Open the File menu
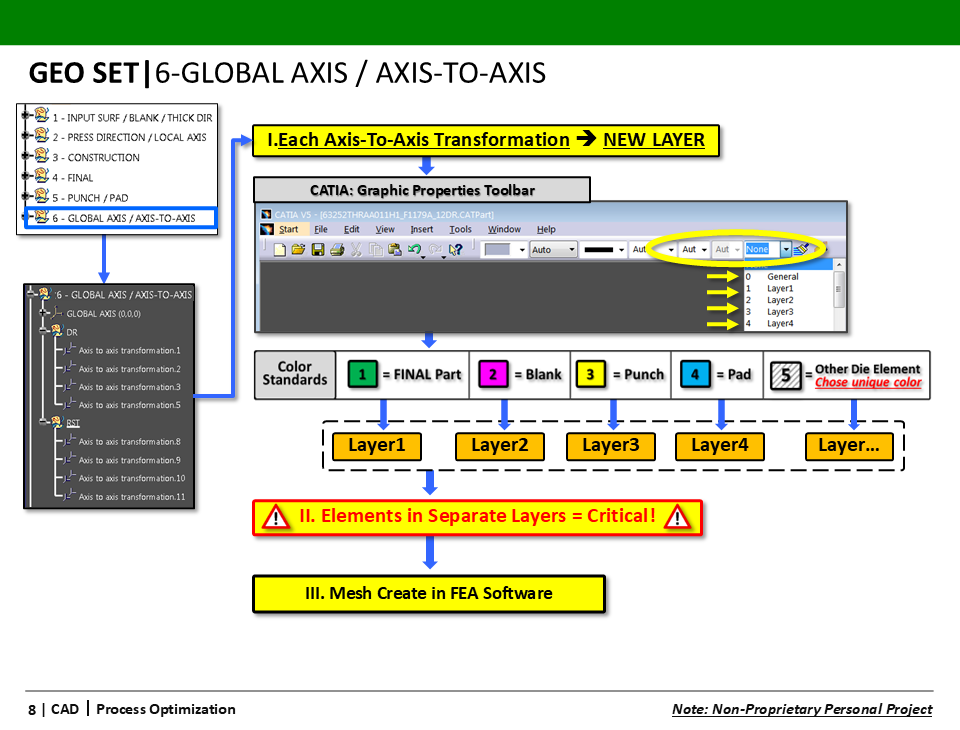The height and width of the screenshot is (730, 960). (x=321, y=229)
